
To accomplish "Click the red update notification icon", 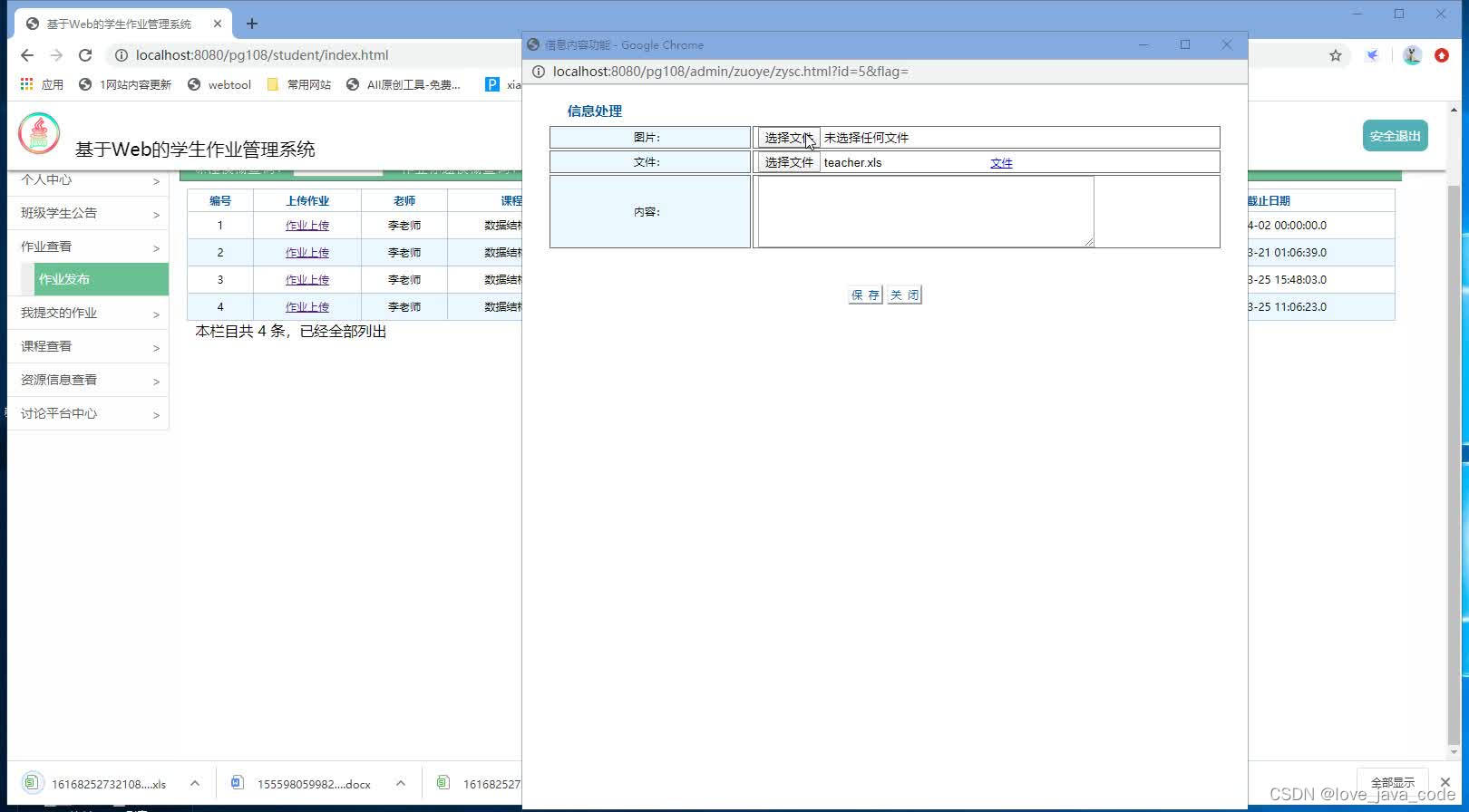I will click(x=1442, y=55).
